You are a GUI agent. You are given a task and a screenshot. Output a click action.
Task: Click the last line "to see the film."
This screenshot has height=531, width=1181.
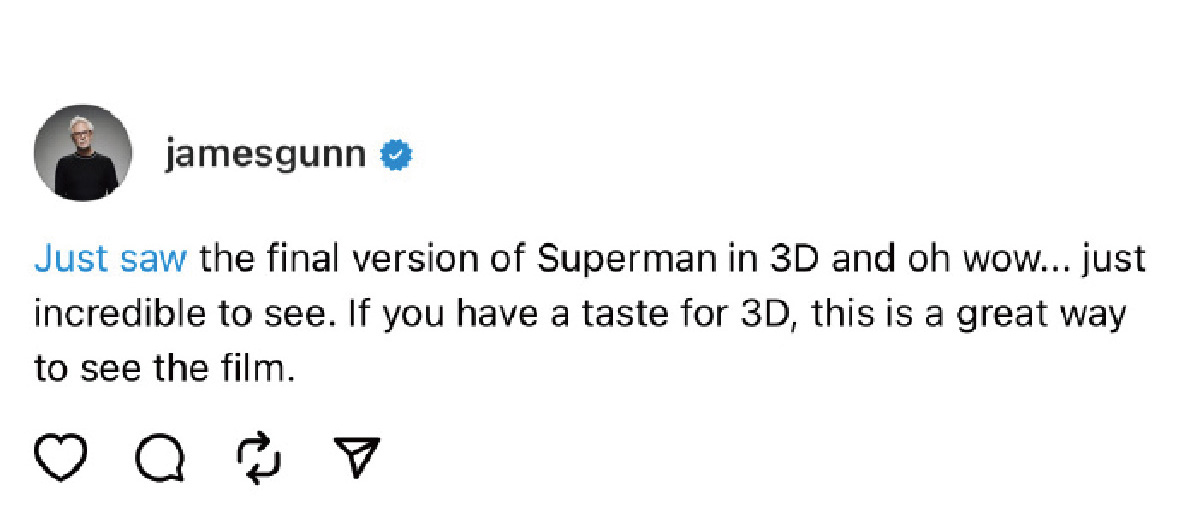pos(166,369)
